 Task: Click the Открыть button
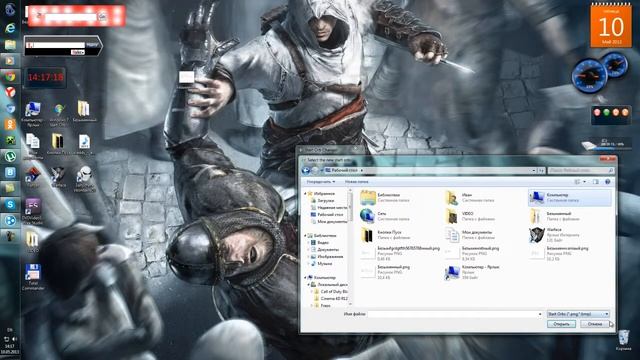point(561,324)
